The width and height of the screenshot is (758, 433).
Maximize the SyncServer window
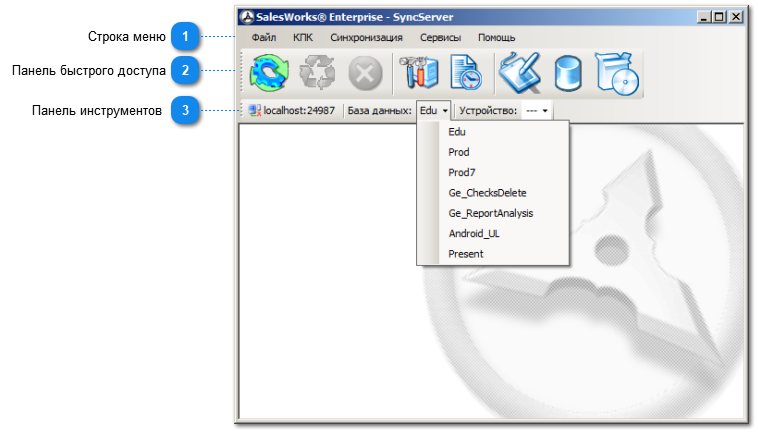(719, 17)
